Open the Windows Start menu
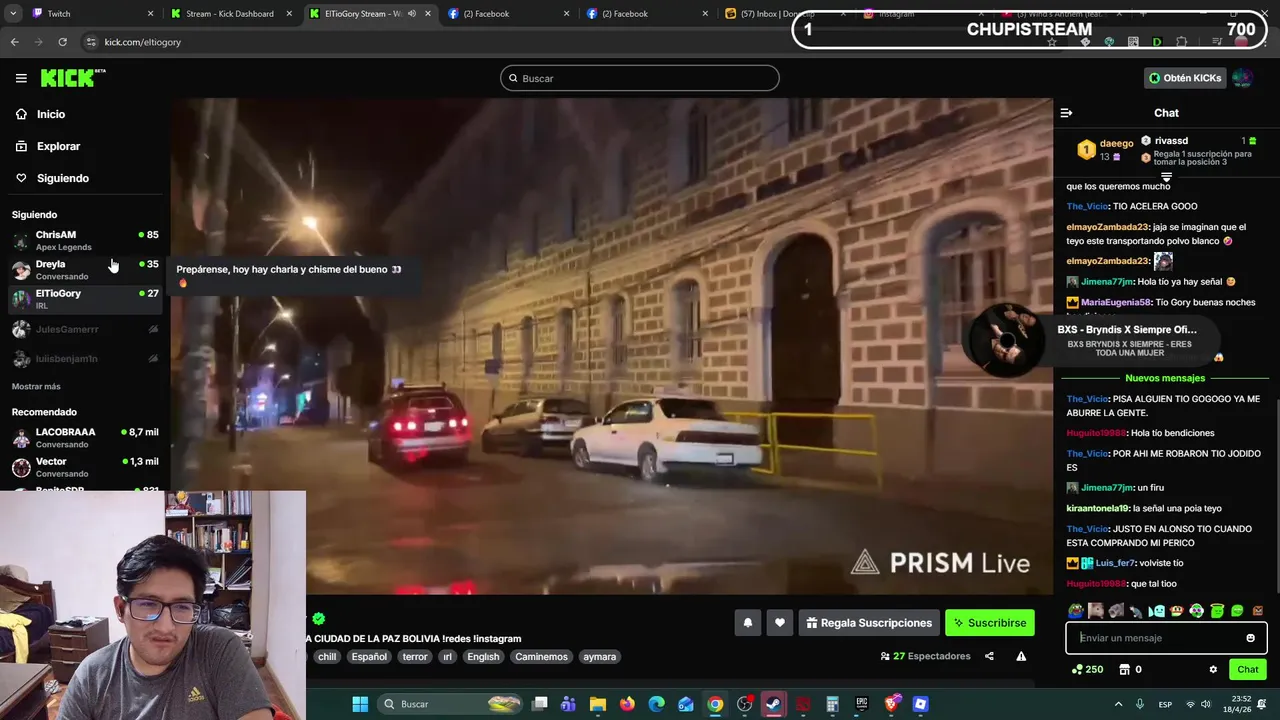The width and height of the screenshot is (1280, 720). (x=360, y=704)
